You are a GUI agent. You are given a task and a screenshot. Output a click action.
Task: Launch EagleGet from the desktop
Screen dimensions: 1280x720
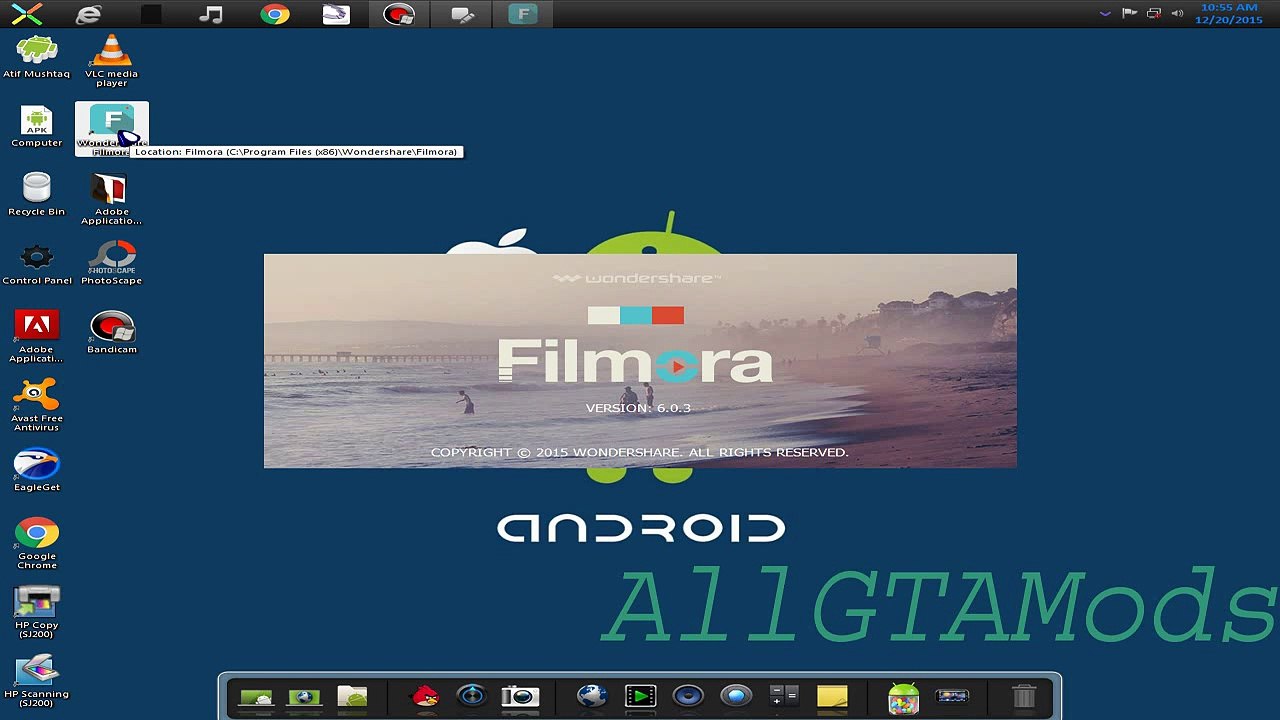(37, 470)
